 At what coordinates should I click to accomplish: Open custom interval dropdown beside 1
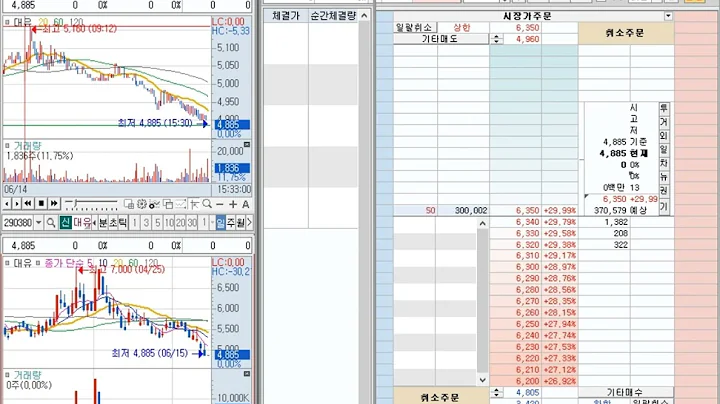click(x=212, y=223)
